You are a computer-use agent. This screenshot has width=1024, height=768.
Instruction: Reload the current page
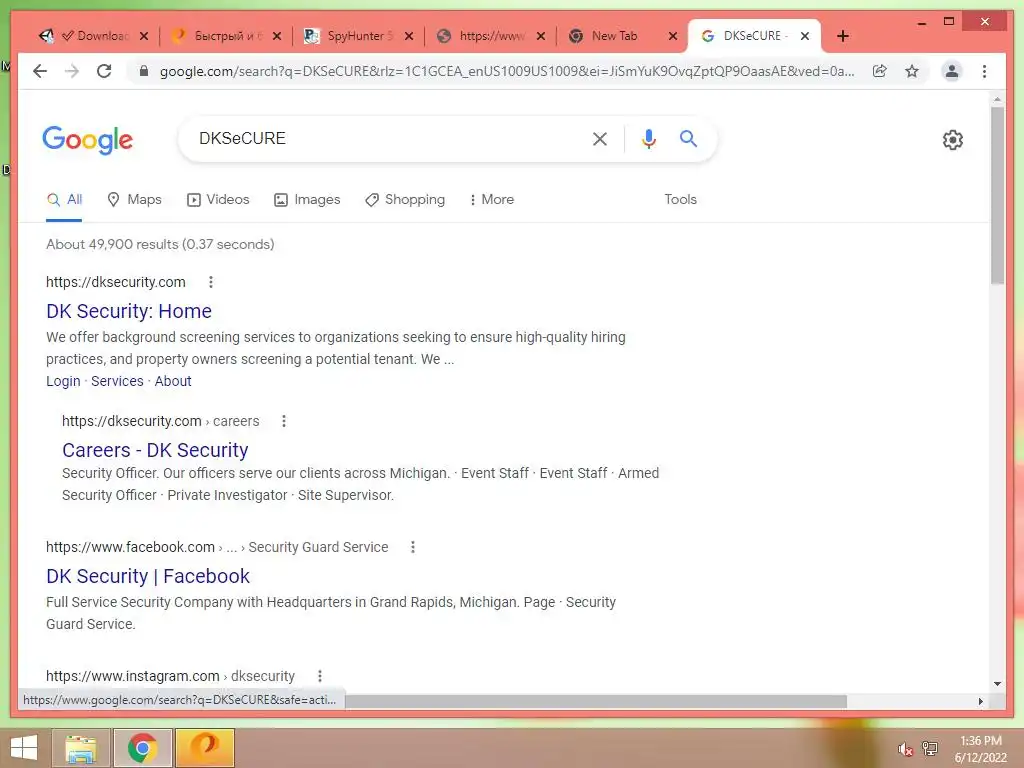(x=104, y=71)
